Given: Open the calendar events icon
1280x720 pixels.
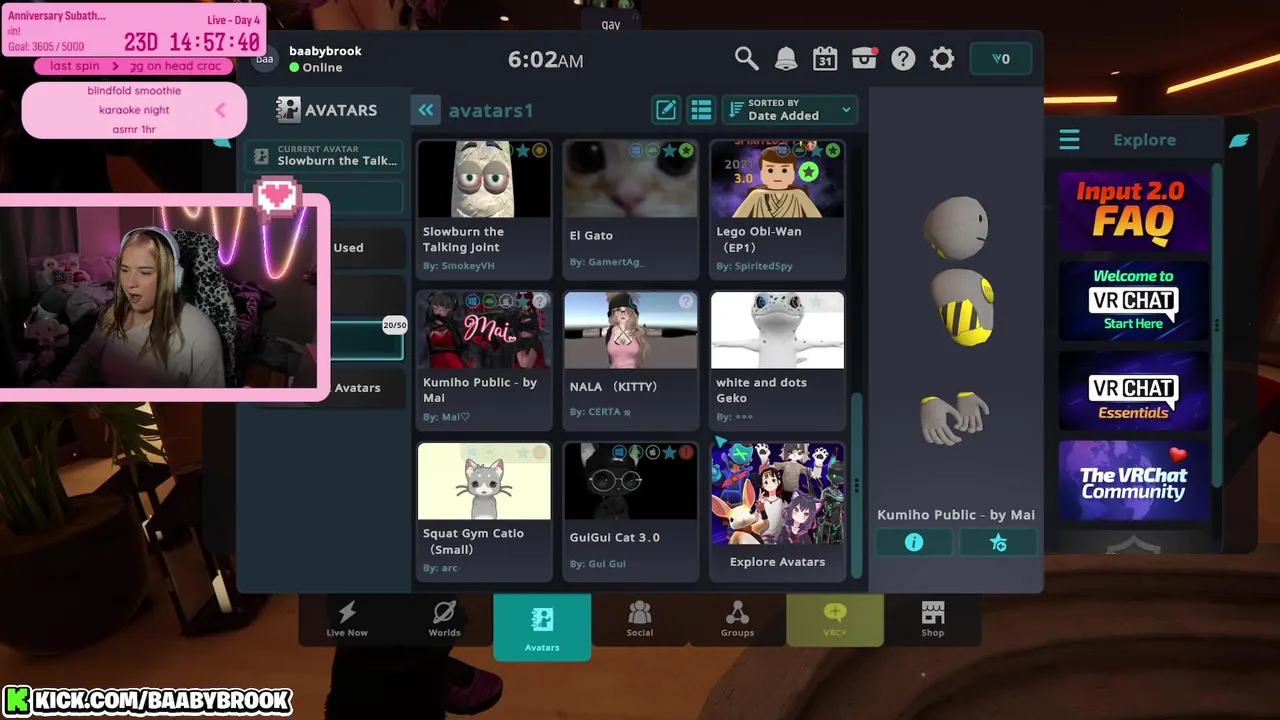Looking at the screenshot, I should (825, 59).
